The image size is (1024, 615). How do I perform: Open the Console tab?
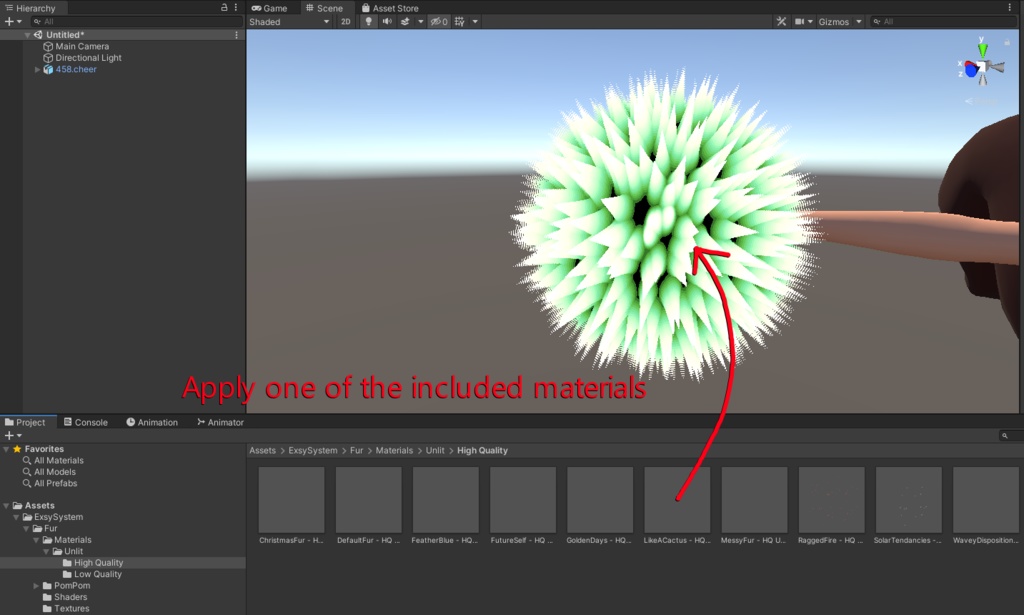(x=86, y=422)
